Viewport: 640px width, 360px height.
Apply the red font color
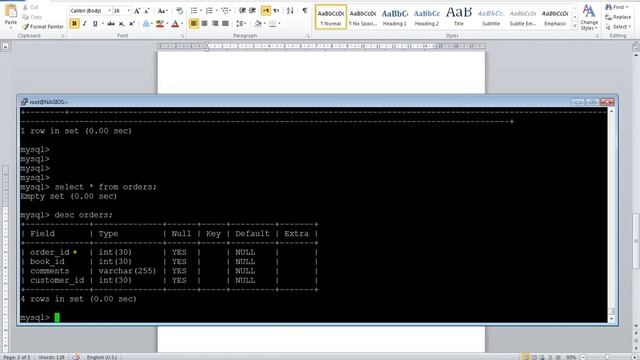click(x=176, y=24)
